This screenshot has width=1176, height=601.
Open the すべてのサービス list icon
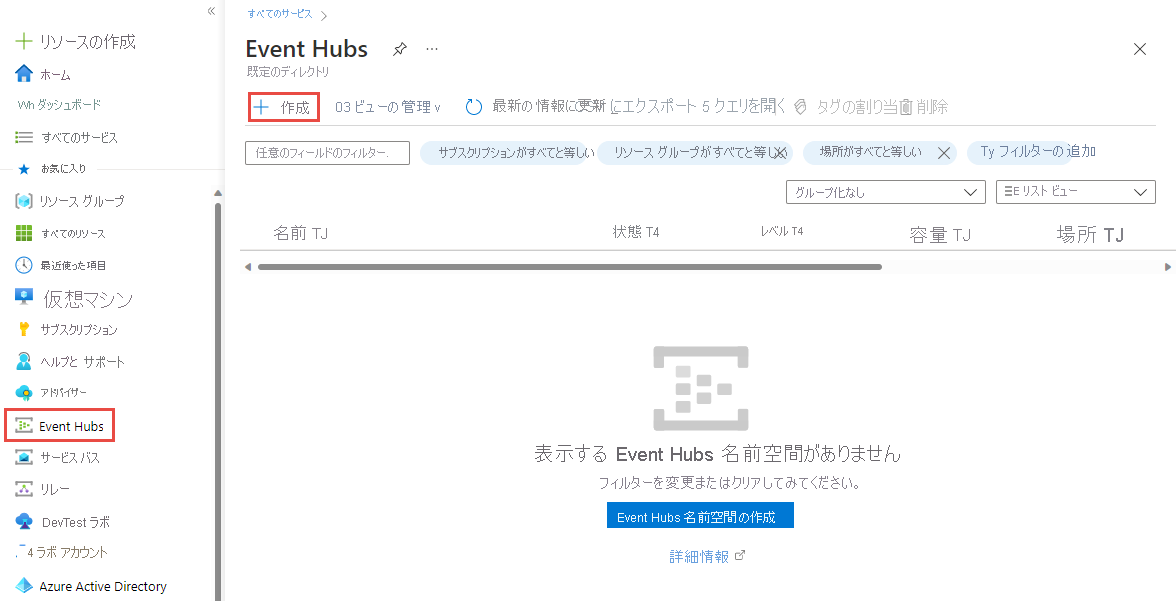24,137
